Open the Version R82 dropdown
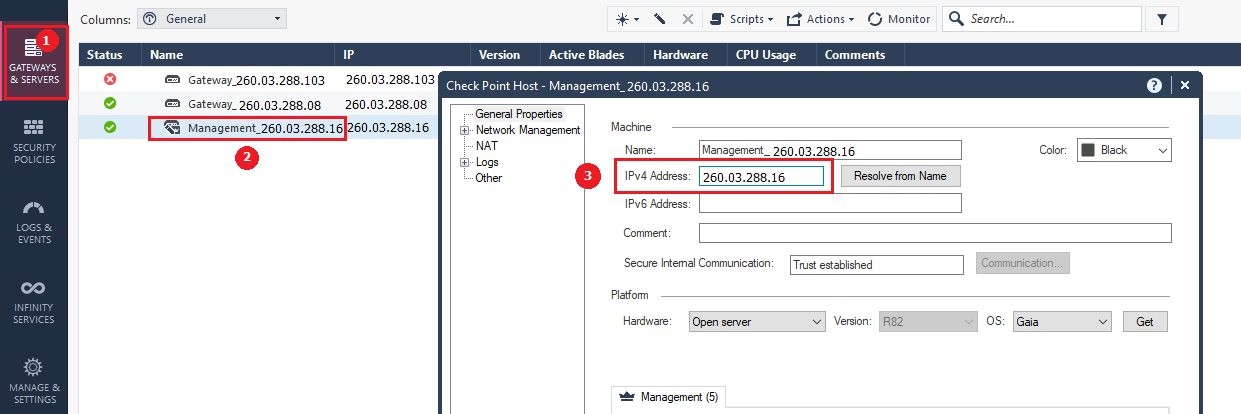Screen dimensions: 1241x414 [927, 322]
